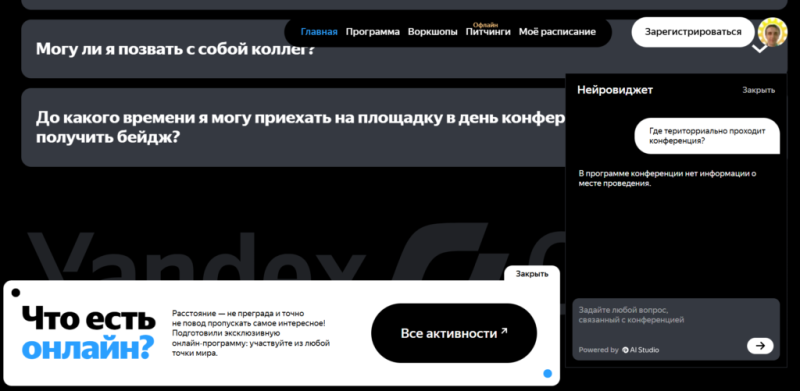Close the Нейровиджет chat panel
This screenshot has width=800, height=391.
point(758,90)
